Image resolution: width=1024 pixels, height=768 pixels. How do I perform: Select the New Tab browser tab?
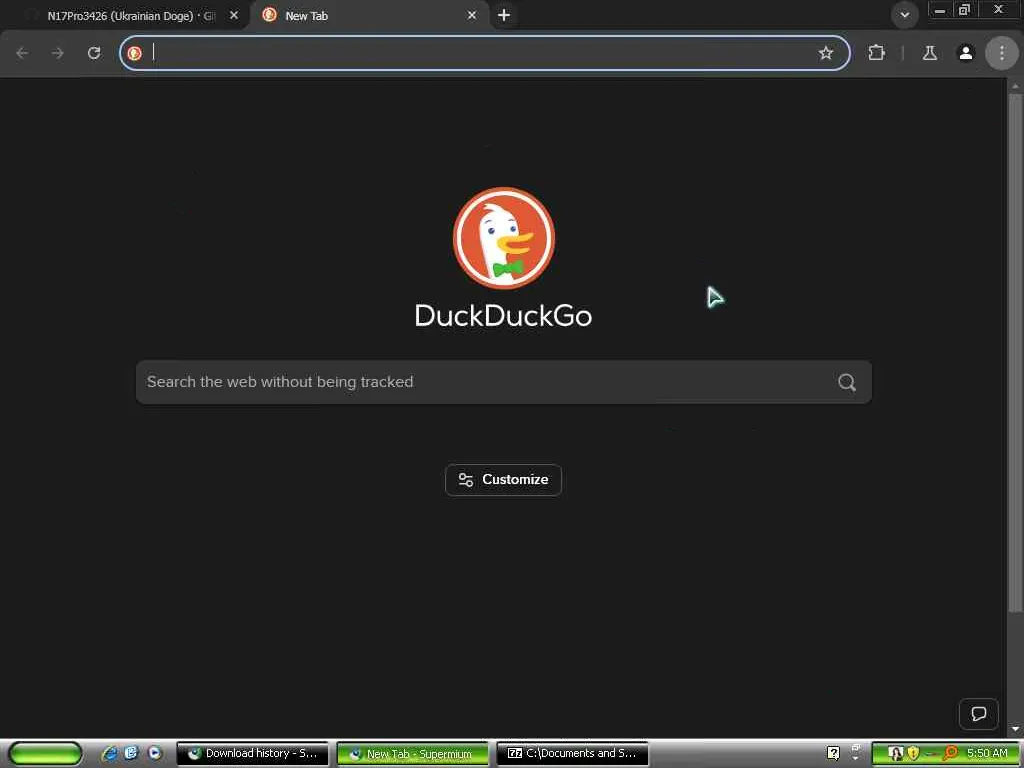[369, 16]
